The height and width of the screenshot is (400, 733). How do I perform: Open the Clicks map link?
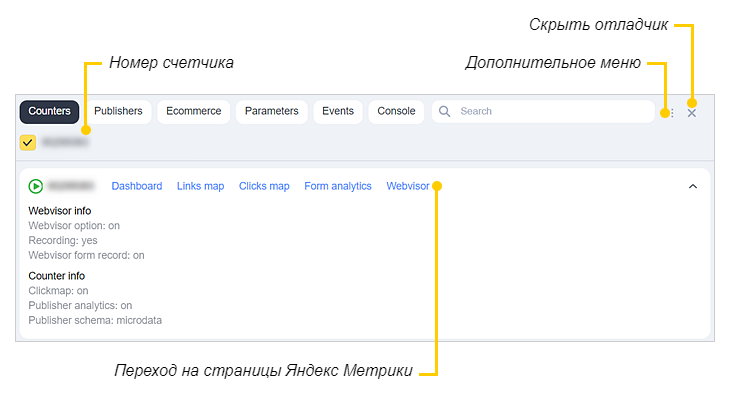[x=264, y=186]
